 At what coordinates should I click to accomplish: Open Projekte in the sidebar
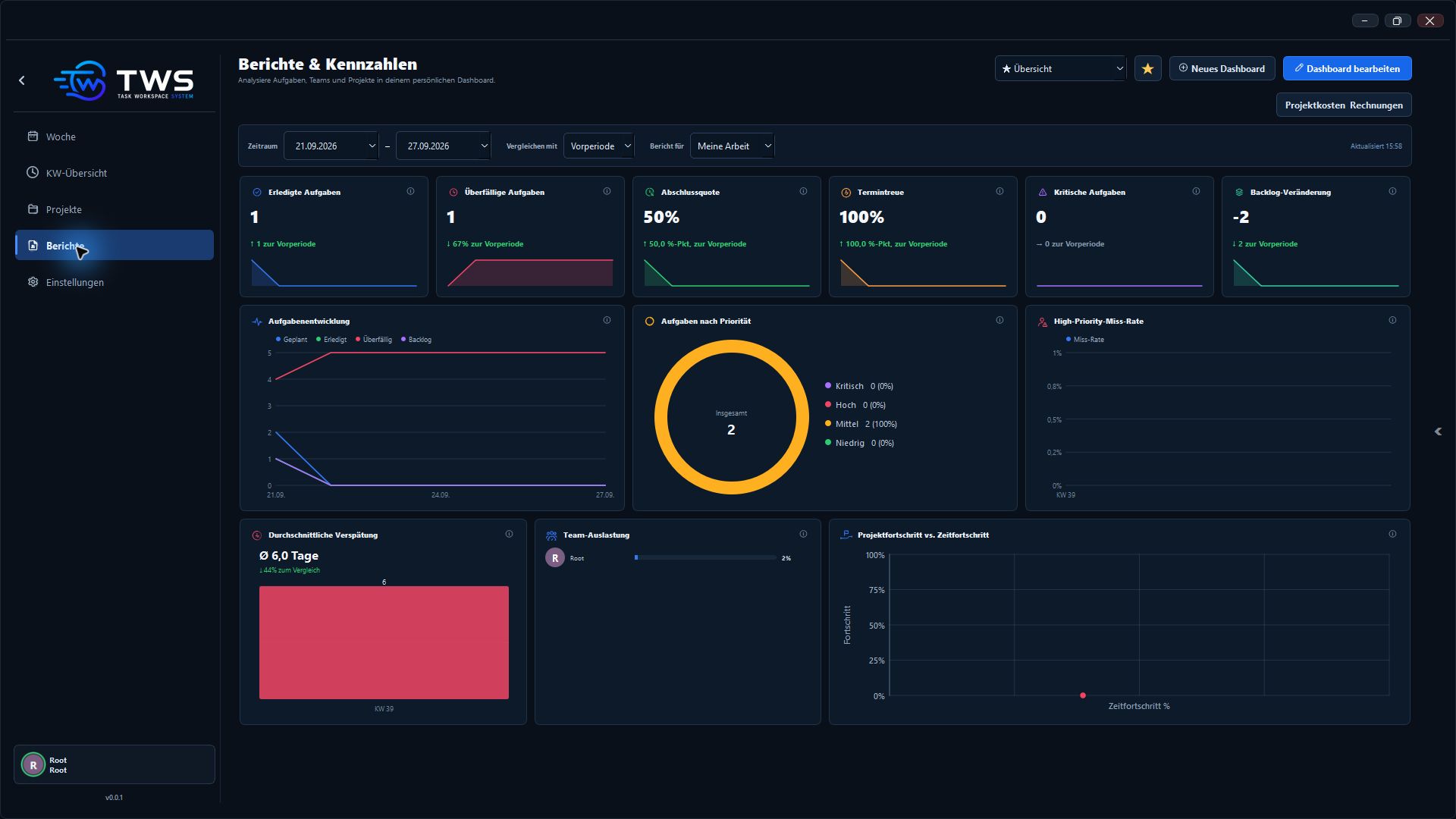pos(115,209)
